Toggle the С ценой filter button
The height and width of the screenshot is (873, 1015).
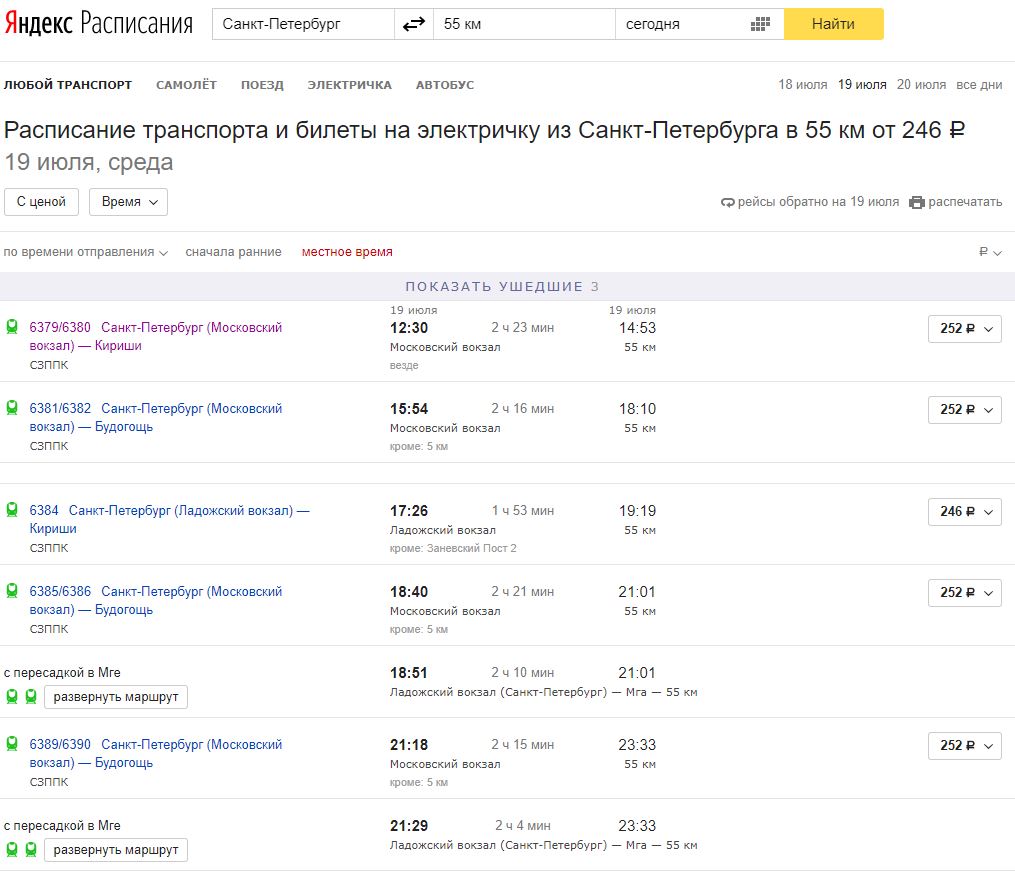pos(41,202)
